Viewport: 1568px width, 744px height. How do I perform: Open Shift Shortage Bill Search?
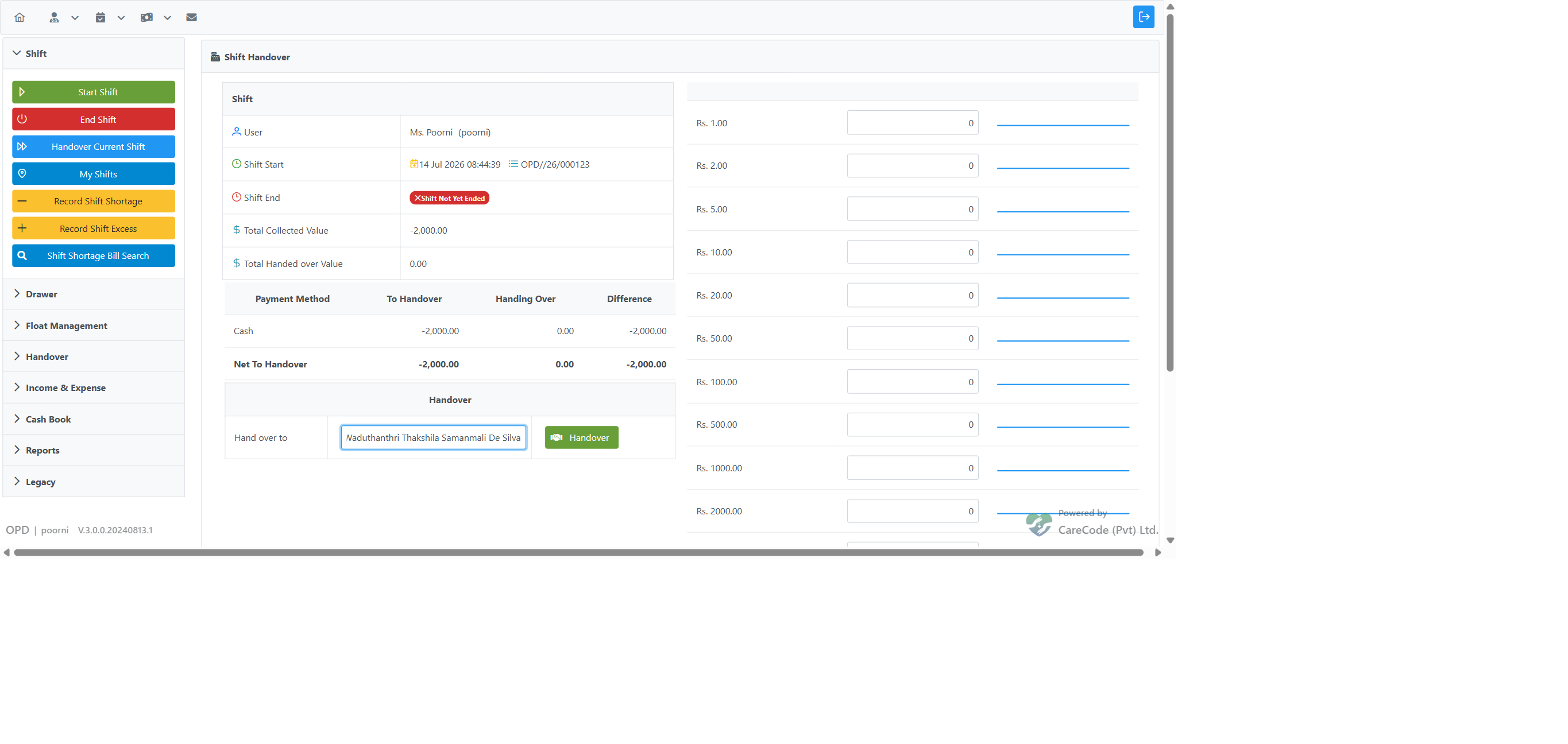click(x=94, y=255)
